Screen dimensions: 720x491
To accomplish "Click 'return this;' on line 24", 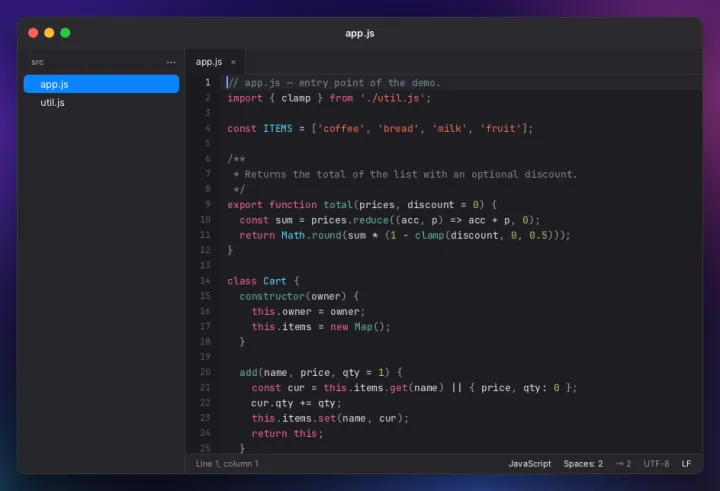I will click(287, 433).
